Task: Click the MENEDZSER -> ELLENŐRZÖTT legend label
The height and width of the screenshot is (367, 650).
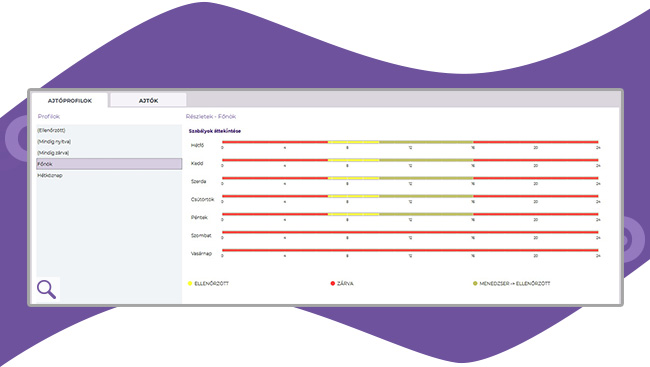Action: (x=515, y=284)
